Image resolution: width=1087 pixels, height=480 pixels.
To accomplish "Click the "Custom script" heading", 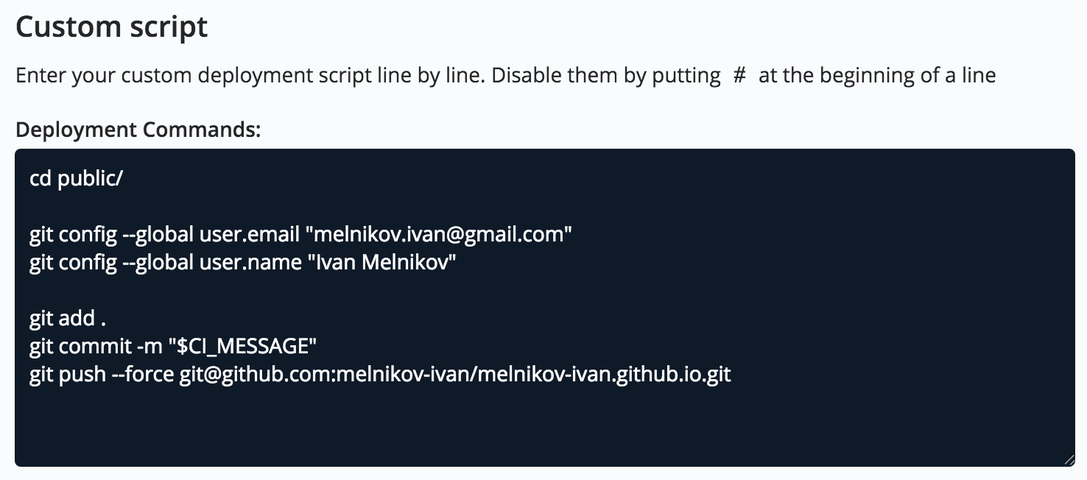I will point(112,27).
